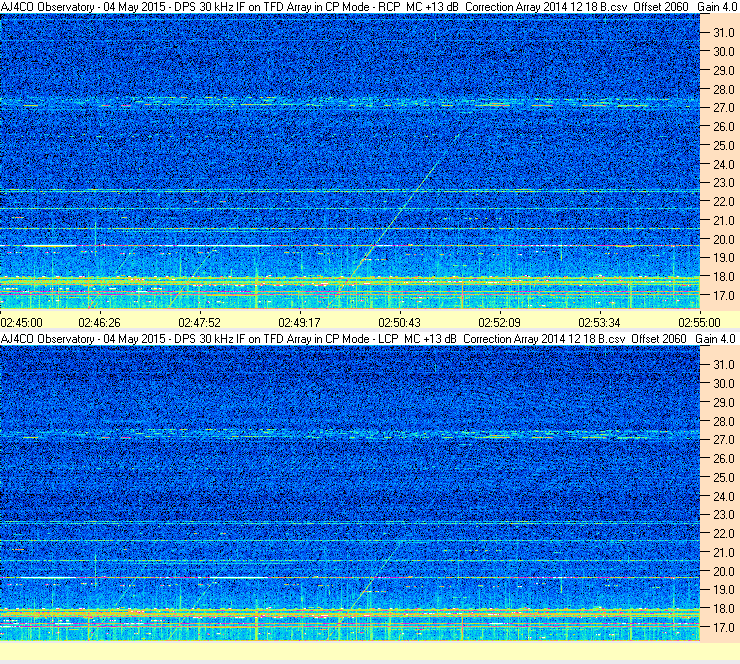
Task: Click 28.0 on the RCP frequency axis
Action: tap(723, 90)
